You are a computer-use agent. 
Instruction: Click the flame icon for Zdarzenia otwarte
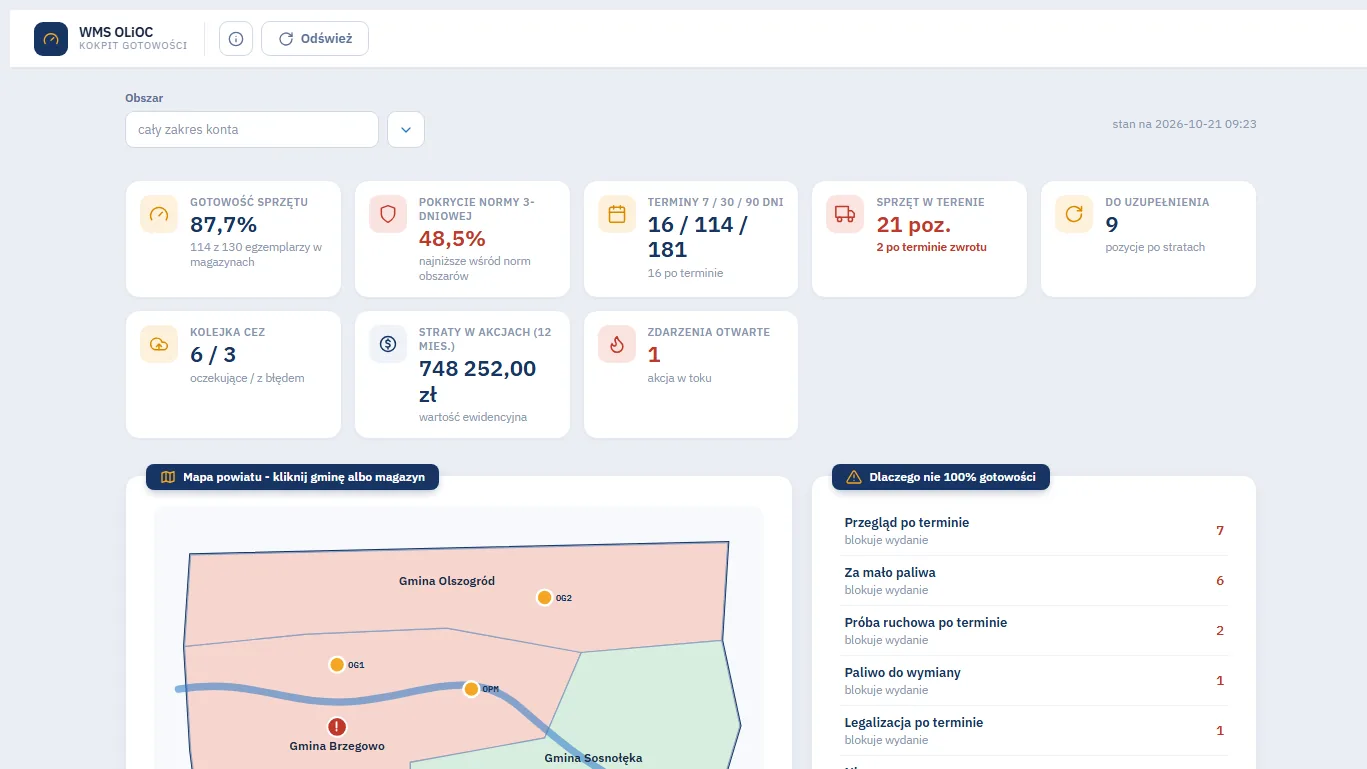pos(617,344)
